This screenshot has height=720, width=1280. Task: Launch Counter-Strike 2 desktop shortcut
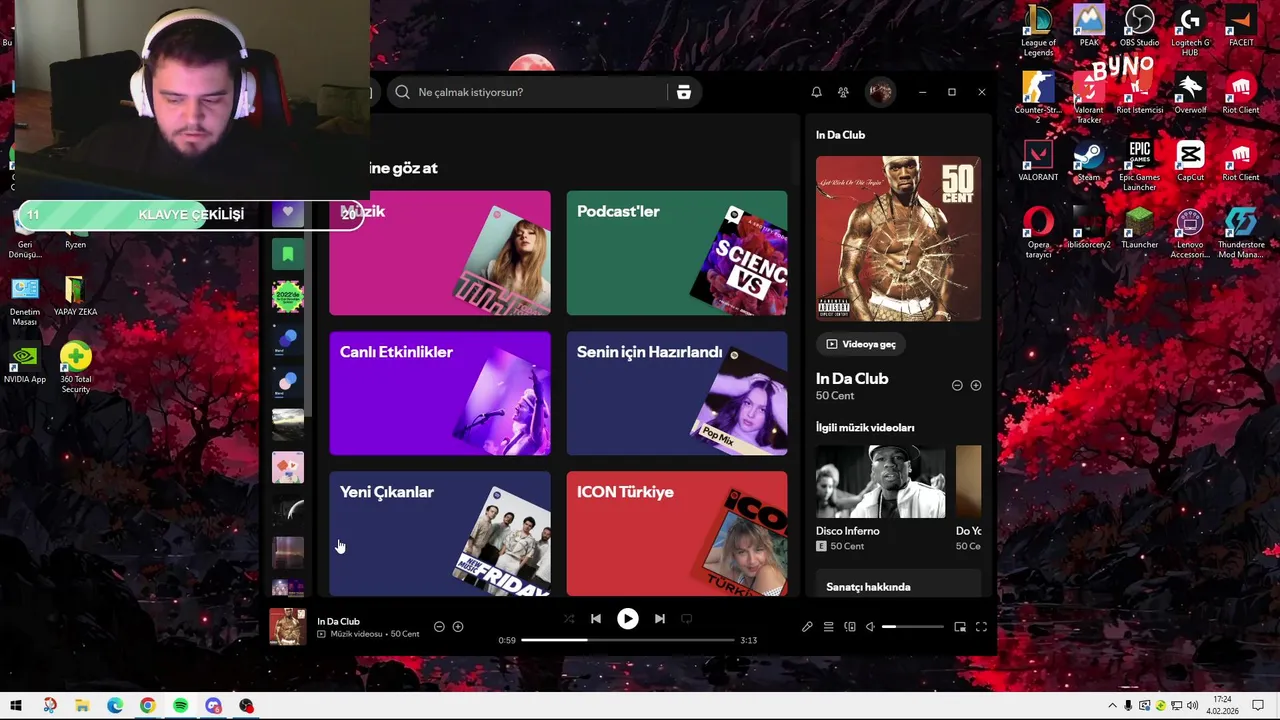(x=1038, y=97)
